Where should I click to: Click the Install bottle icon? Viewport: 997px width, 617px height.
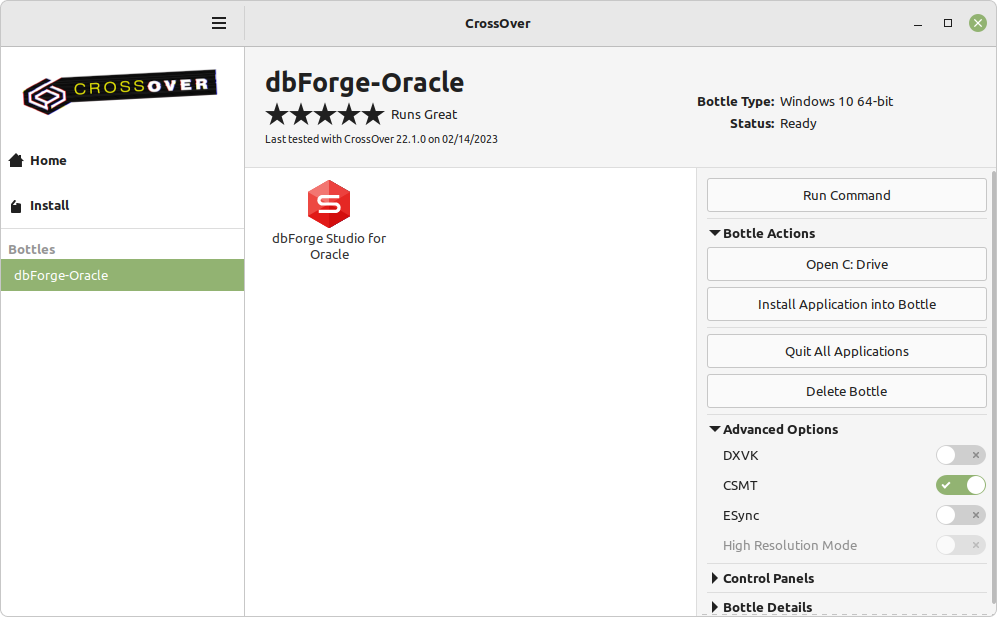click(16, 206)
